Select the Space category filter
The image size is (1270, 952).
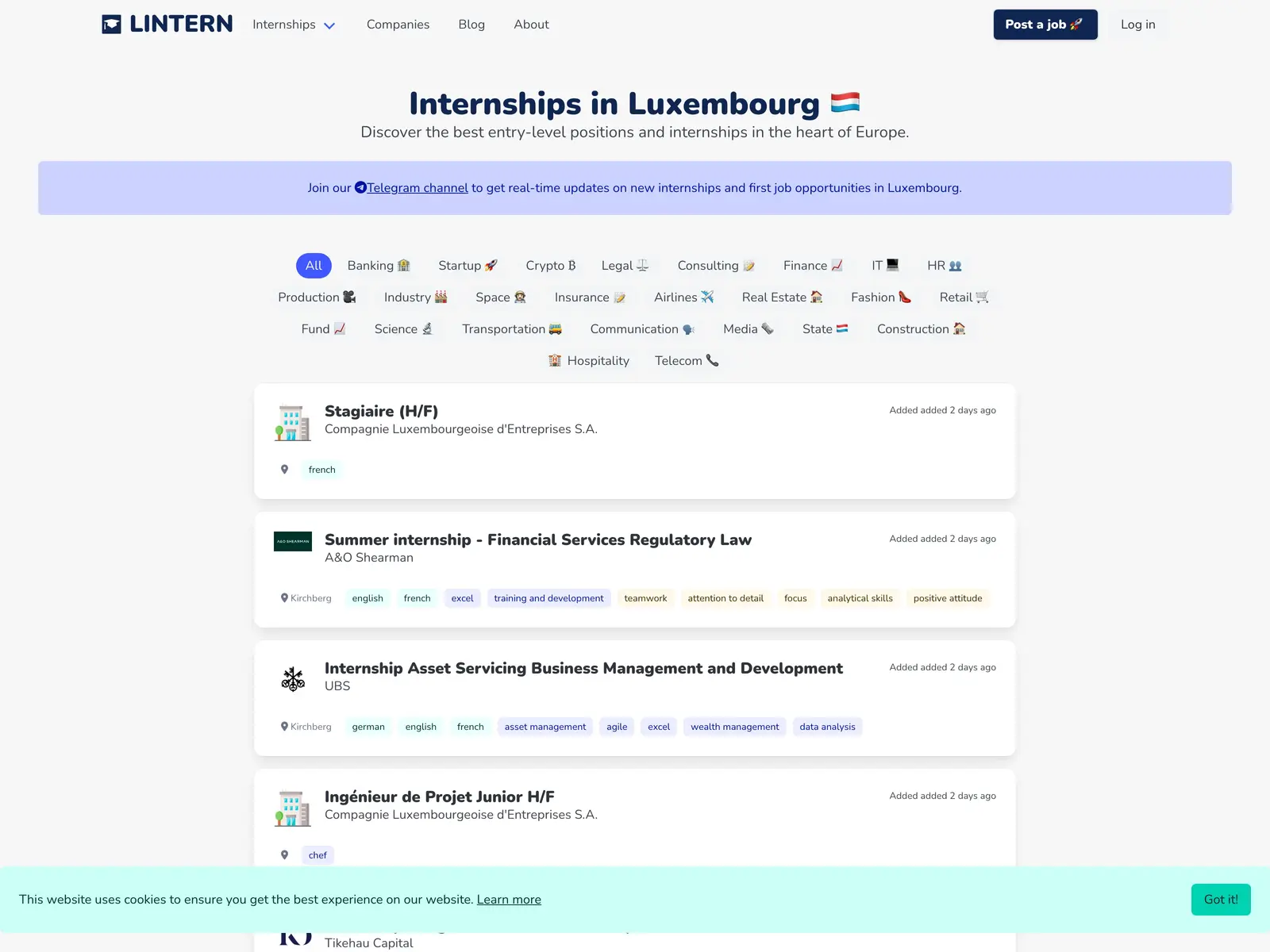click(x=501, y=297)
